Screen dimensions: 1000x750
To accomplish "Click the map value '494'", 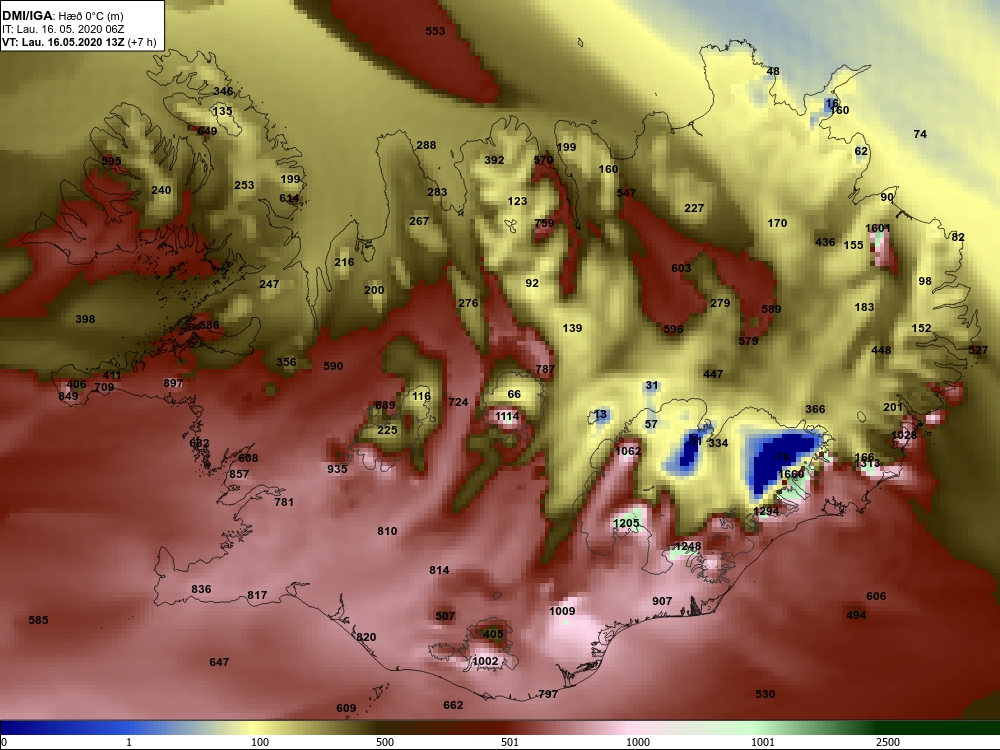I will [856, 615].
